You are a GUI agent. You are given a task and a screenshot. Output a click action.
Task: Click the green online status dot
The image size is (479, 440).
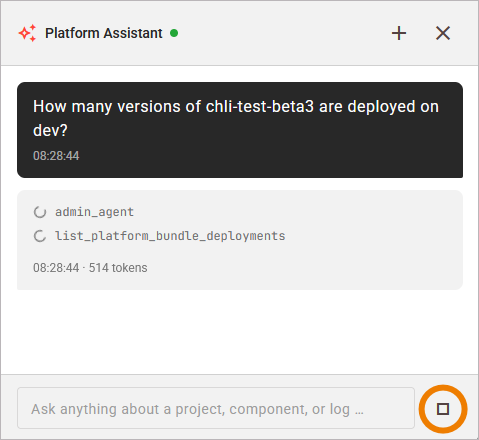pos(174,33)
